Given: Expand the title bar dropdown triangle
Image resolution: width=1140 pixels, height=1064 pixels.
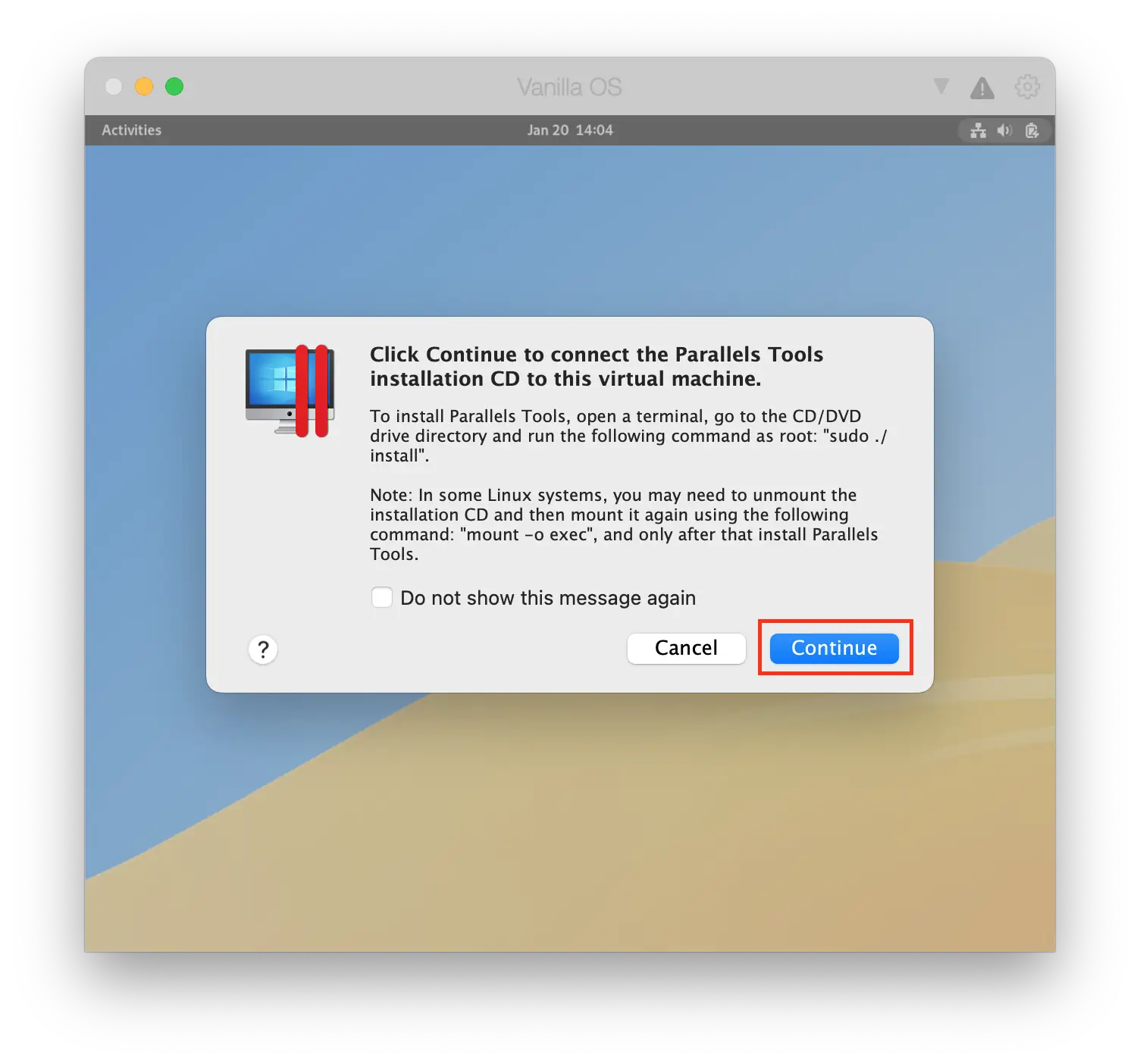Looking at the screenshot, I should (x=941, y=86).
